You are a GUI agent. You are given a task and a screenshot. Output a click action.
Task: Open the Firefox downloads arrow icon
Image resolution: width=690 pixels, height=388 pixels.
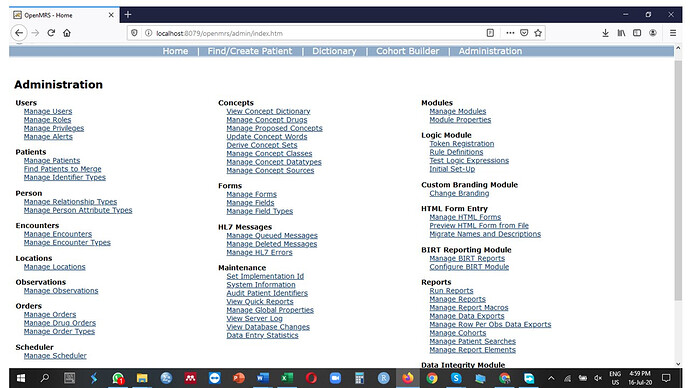coord(606,33)
